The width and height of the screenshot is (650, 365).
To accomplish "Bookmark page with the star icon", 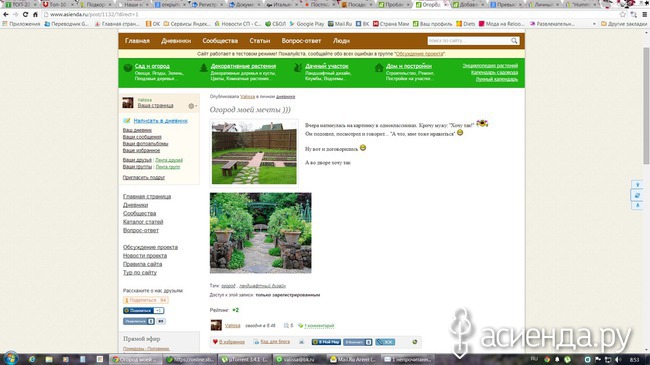I will 622,15.
